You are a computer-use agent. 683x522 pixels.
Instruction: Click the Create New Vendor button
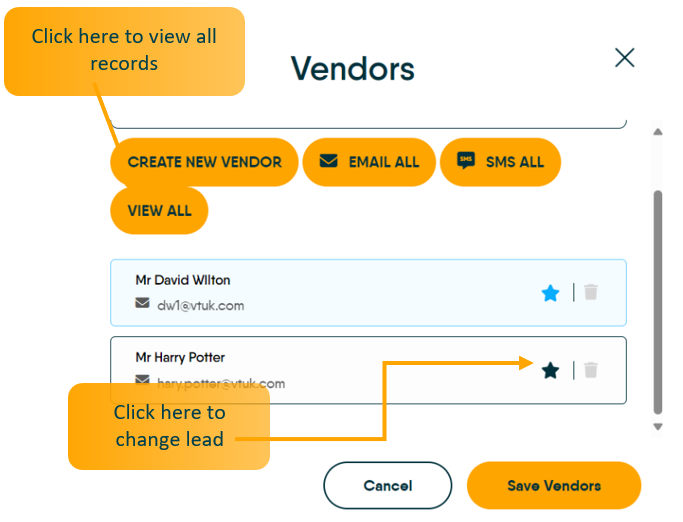coord(204,162)
